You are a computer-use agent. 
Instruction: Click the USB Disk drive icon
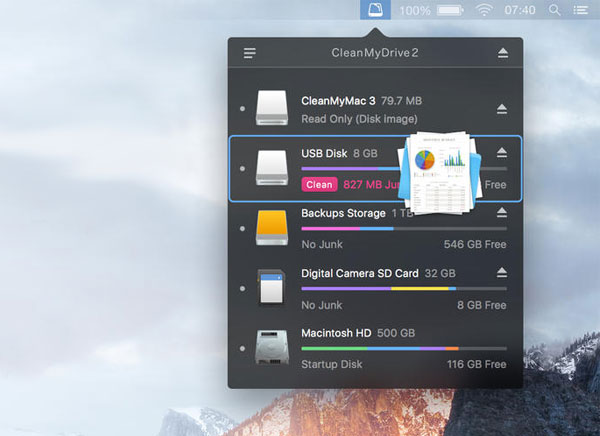[272, 168]
